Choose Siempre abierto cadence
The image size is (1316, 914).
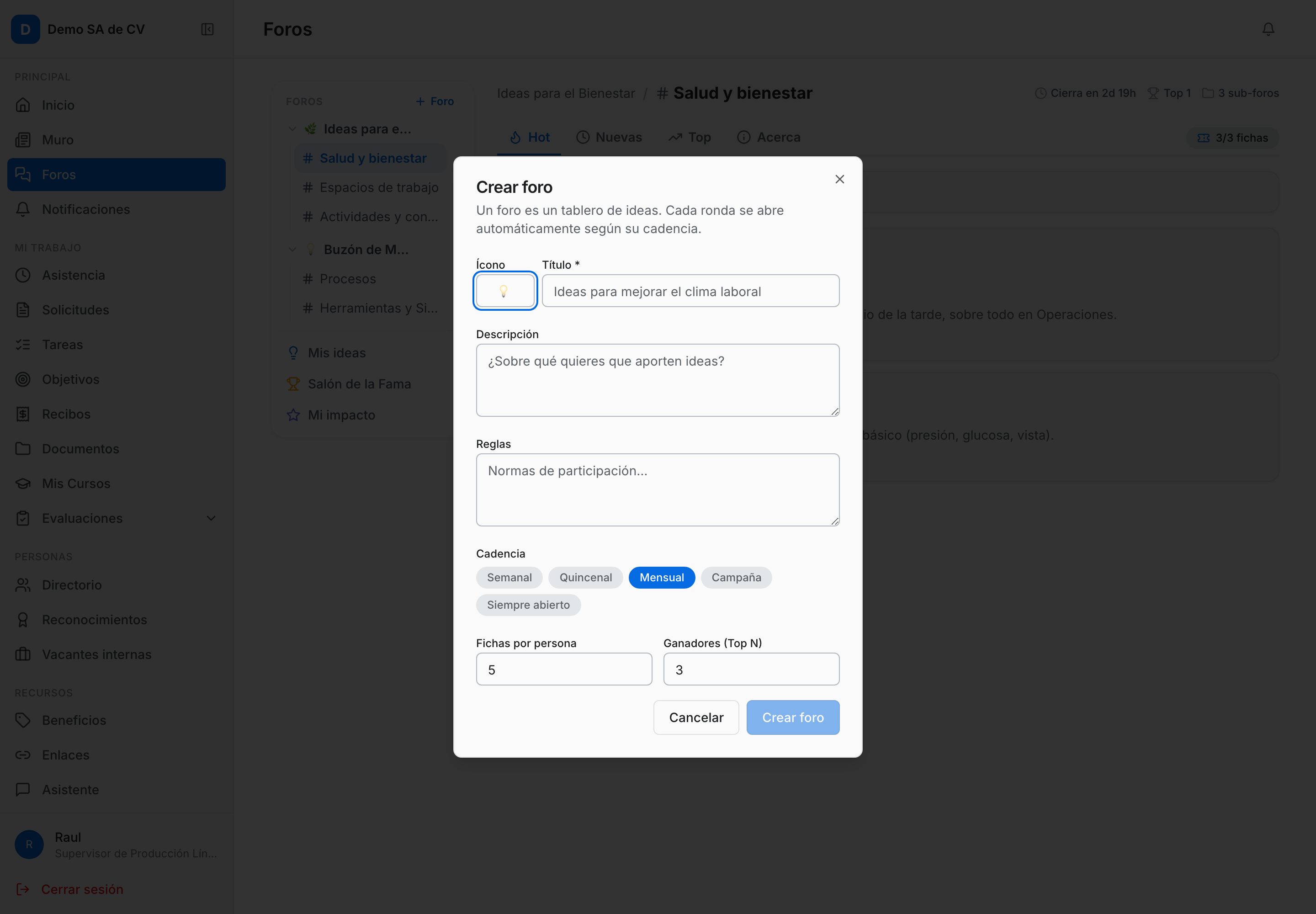coord(528,605)
